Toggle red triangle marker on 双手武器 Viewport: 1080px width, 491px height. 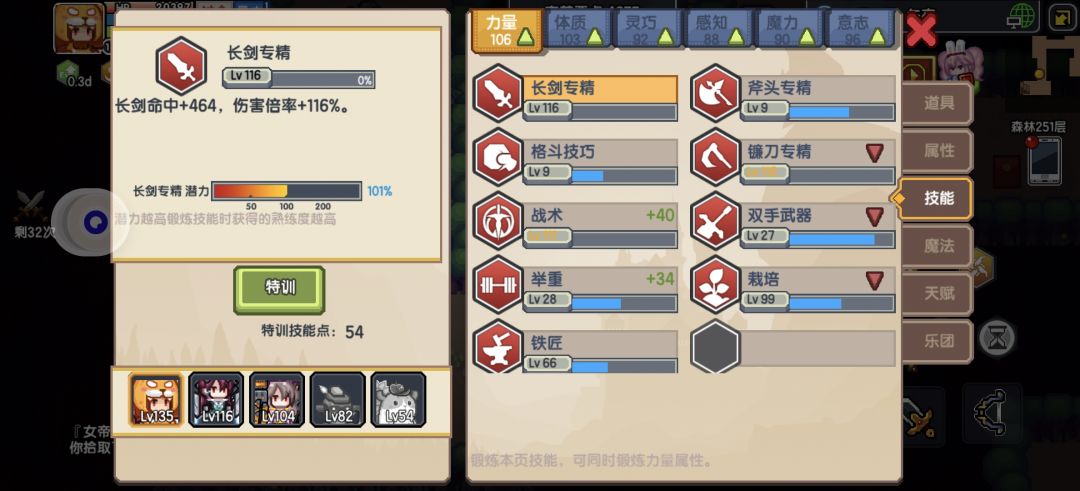tap(875, 217)
